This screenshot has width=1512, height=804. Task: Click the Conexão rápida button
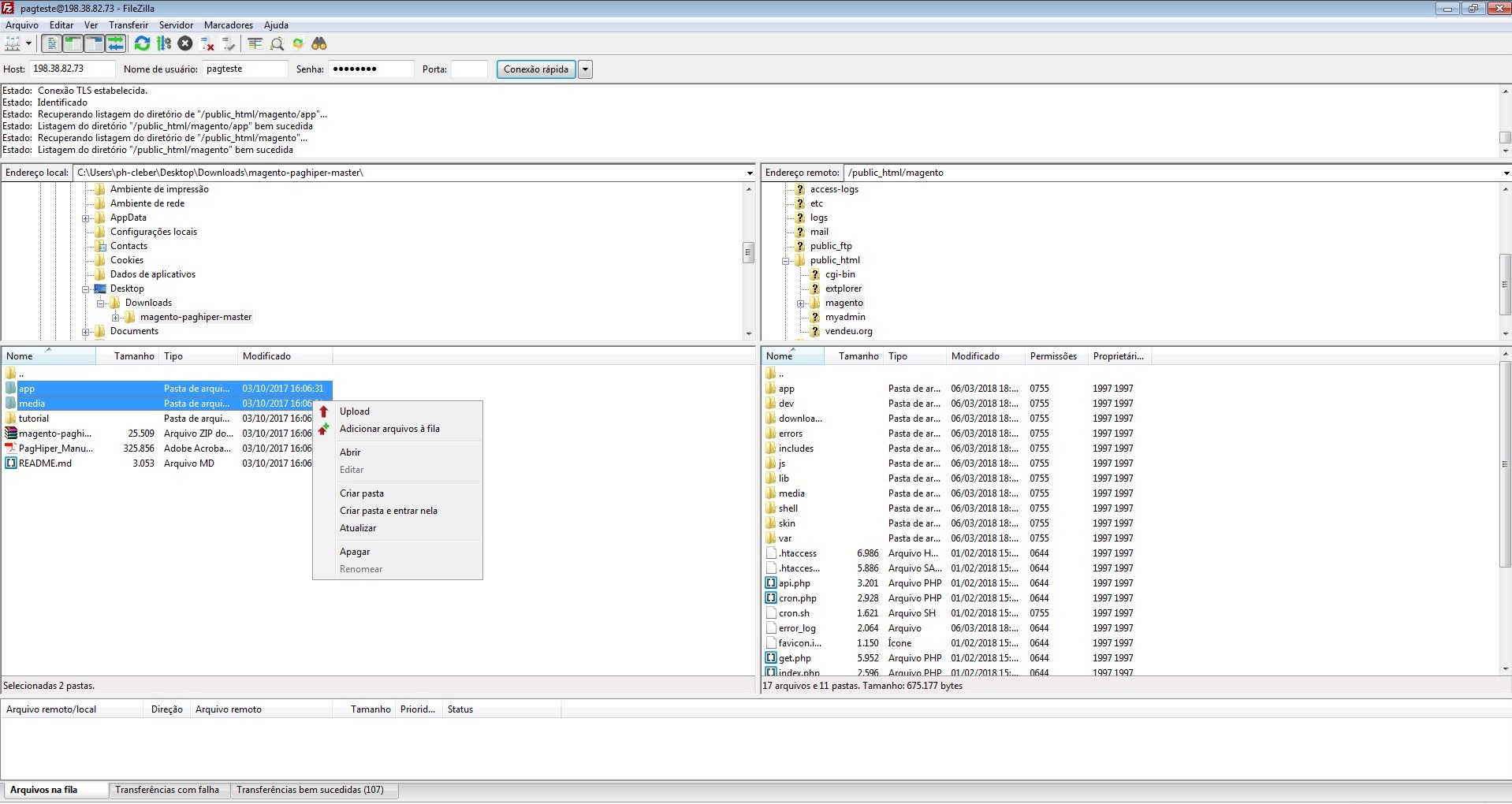[x=536, y=69]
